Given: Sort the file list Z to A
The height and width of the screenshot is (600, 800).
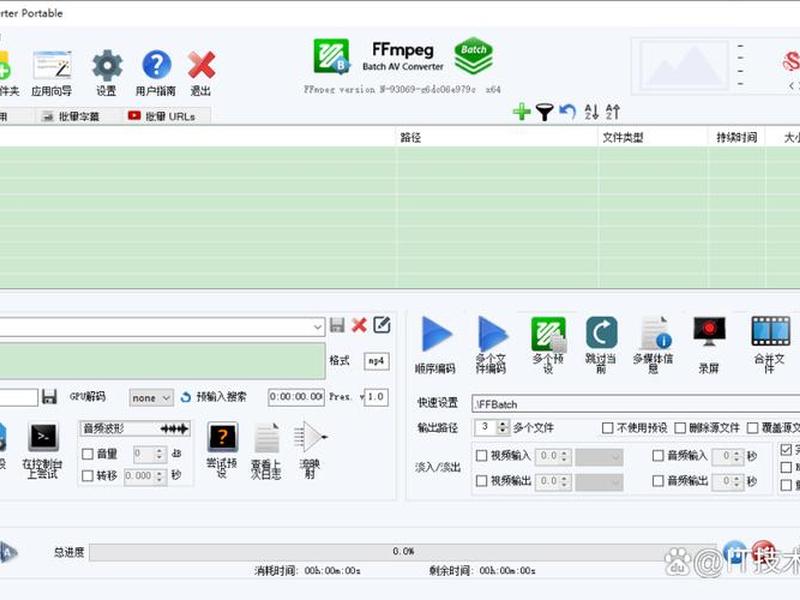Looking at the screenshot, I should tap(613, 112).
